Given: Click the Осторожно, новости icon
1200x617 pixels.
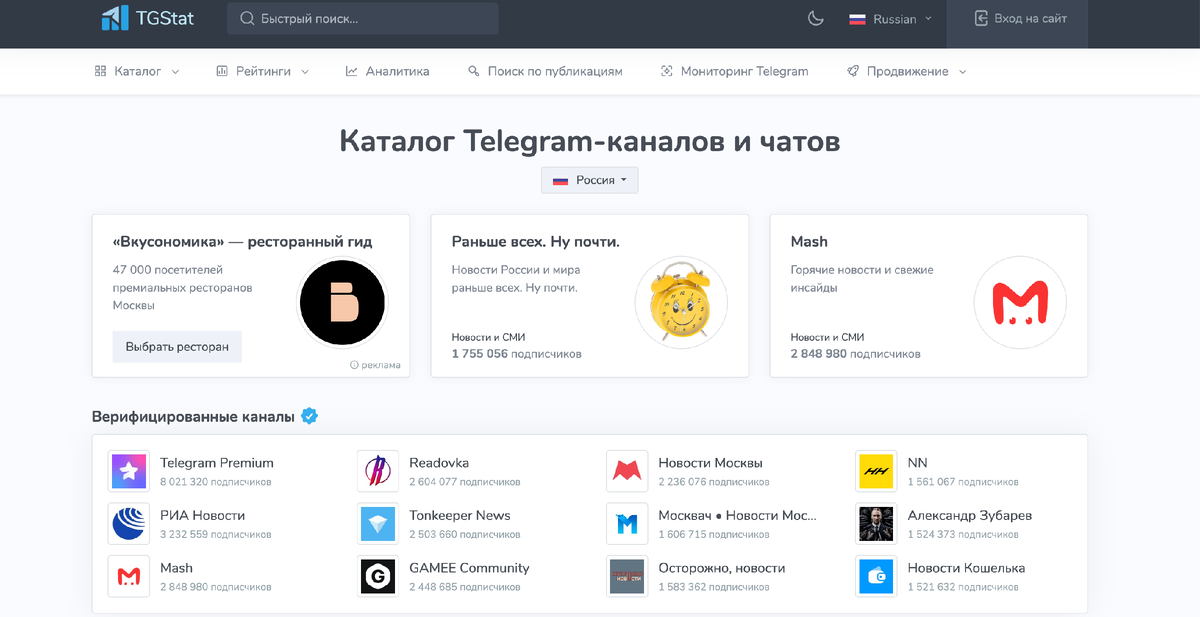Looking at the screenshot, I should coord(627,576).
